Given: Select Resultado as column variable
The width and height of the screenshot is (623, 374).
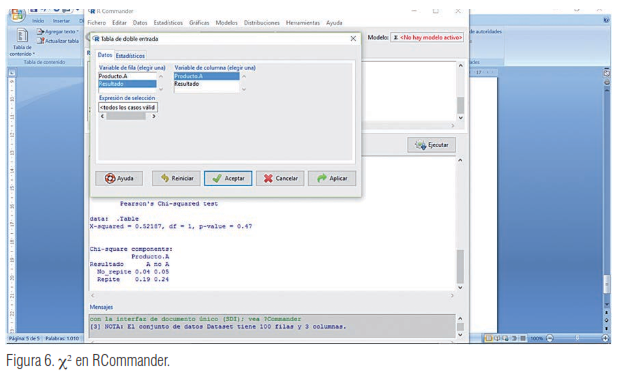Looking at the screenshot, I should tap(207, 84).
